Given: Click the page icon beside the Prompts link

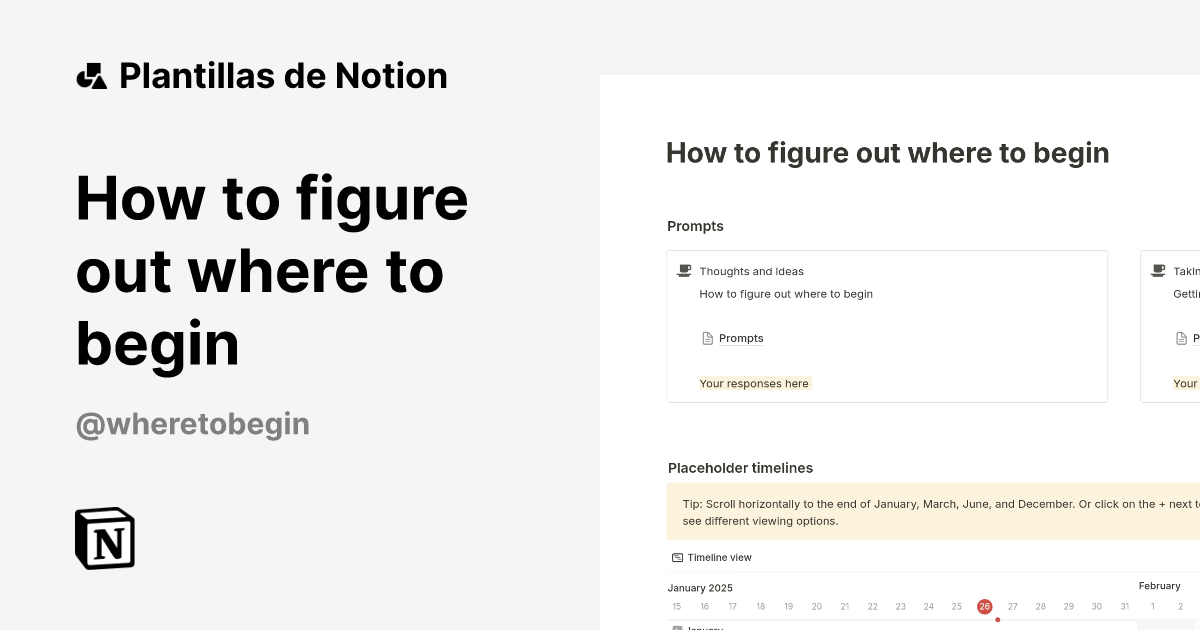Looking at the screenshot, I should [x=707, y=338].
